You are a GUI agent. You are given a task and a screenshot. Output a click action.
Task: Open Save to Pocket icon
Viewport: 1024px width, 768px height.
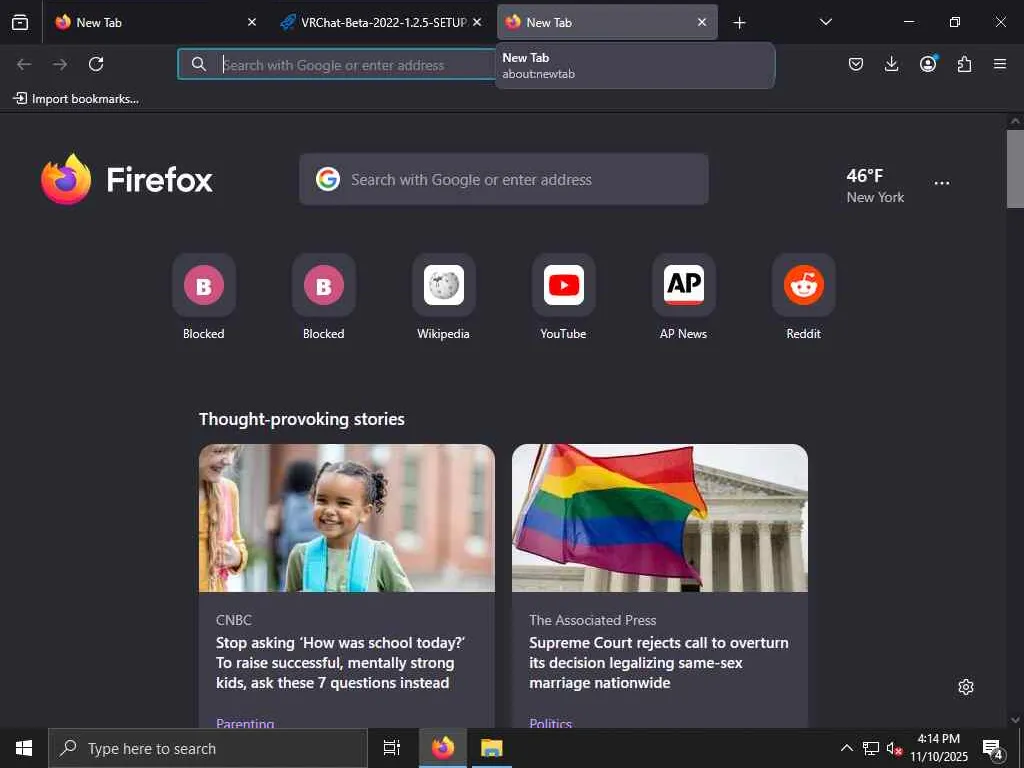pos(856,64)
